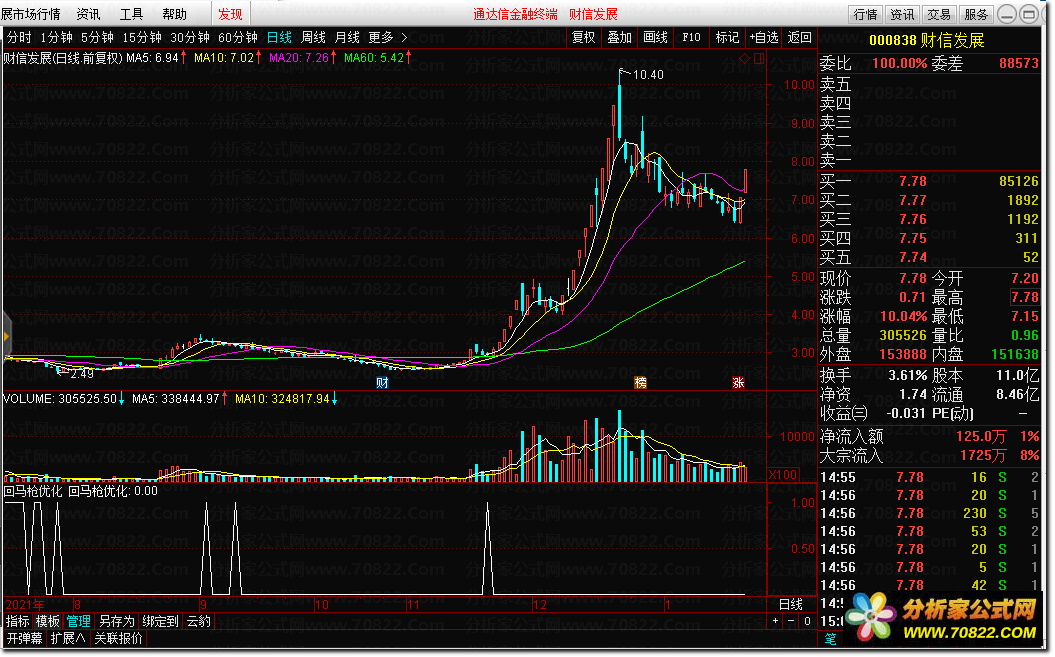Open the 资讯 menu in menu bar
This screenshot has height=657, width=1055.
[88, 14]
